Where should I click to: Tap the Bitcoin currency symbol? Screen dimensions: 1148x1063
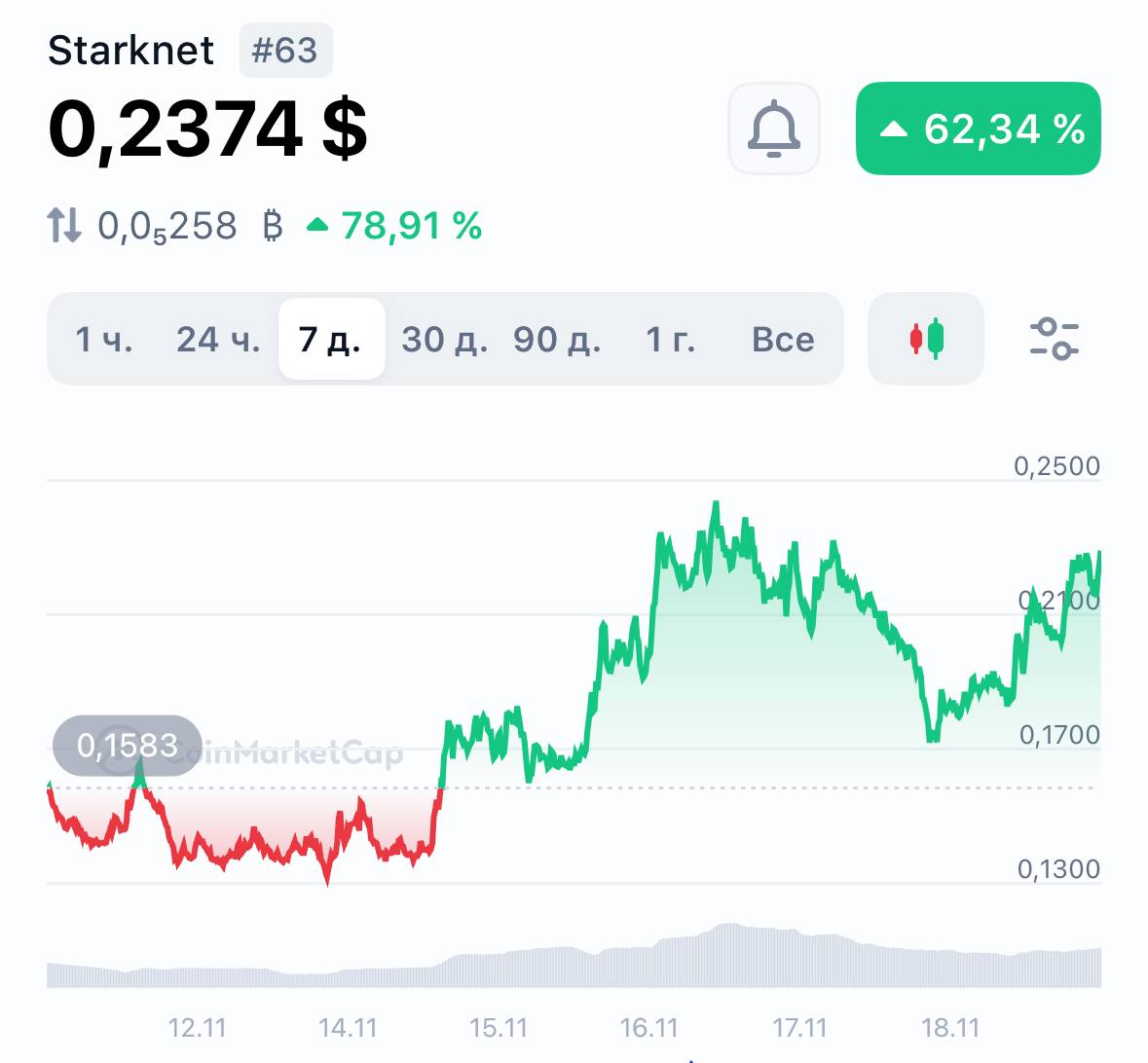(273, 226)
